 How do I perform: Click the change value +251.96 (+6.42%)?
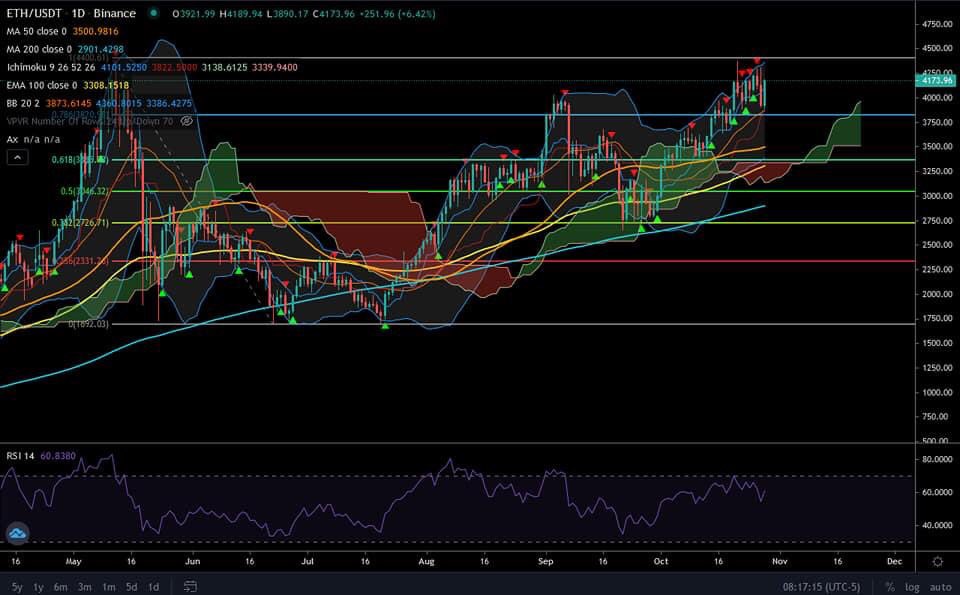(x=397, y=13)
